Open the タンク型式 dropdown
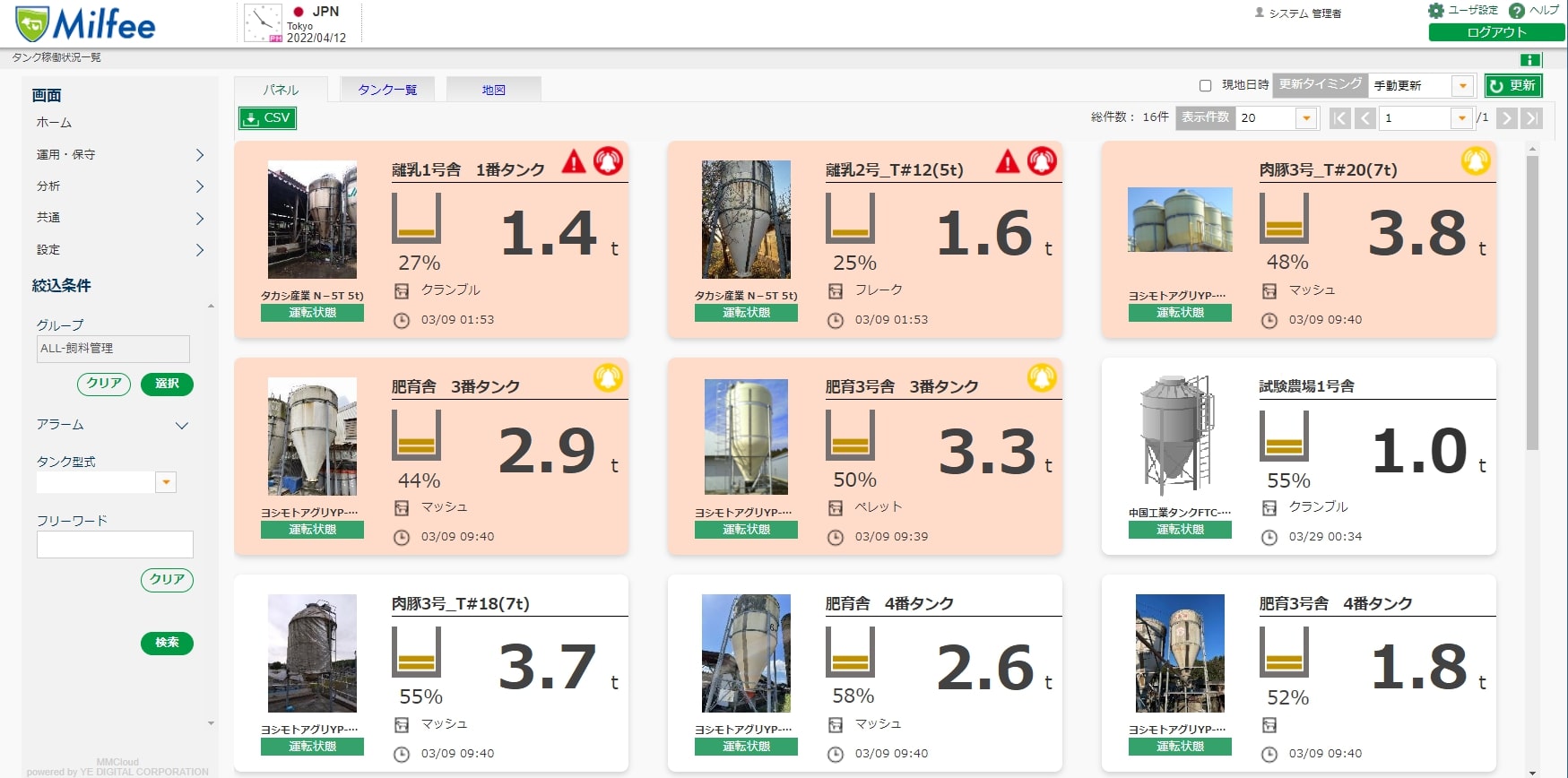 click(166, 482)
